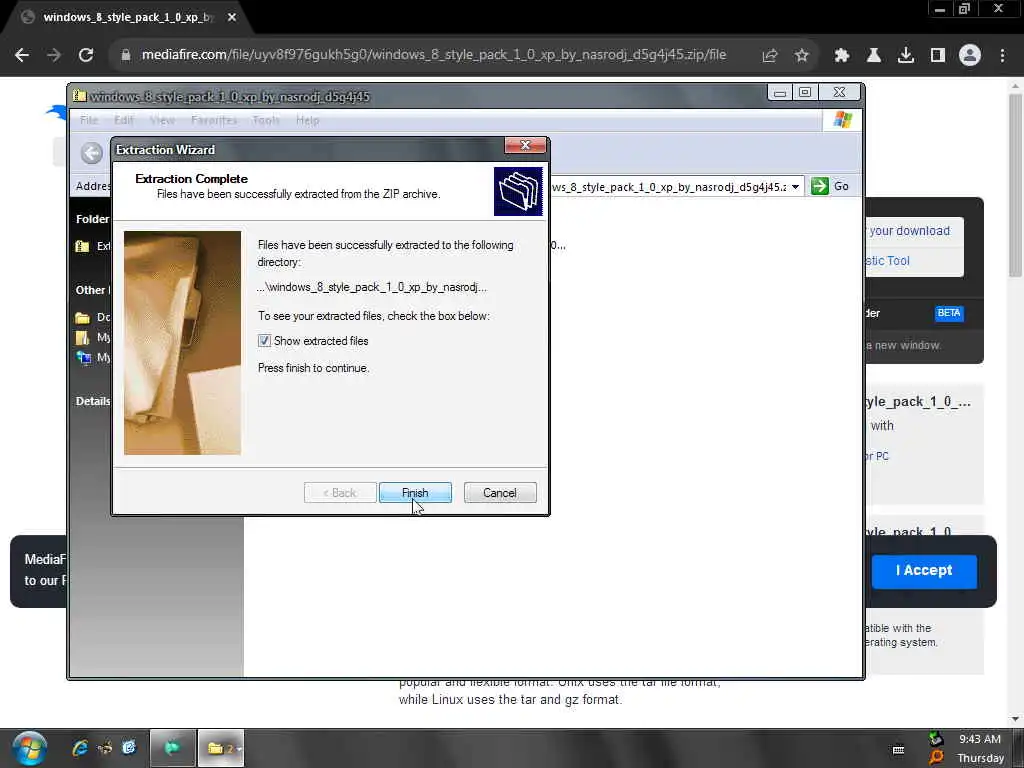Launch Internet Explorer from quick launch
Screen dimensions: 1024x768
tap(80, 748)
